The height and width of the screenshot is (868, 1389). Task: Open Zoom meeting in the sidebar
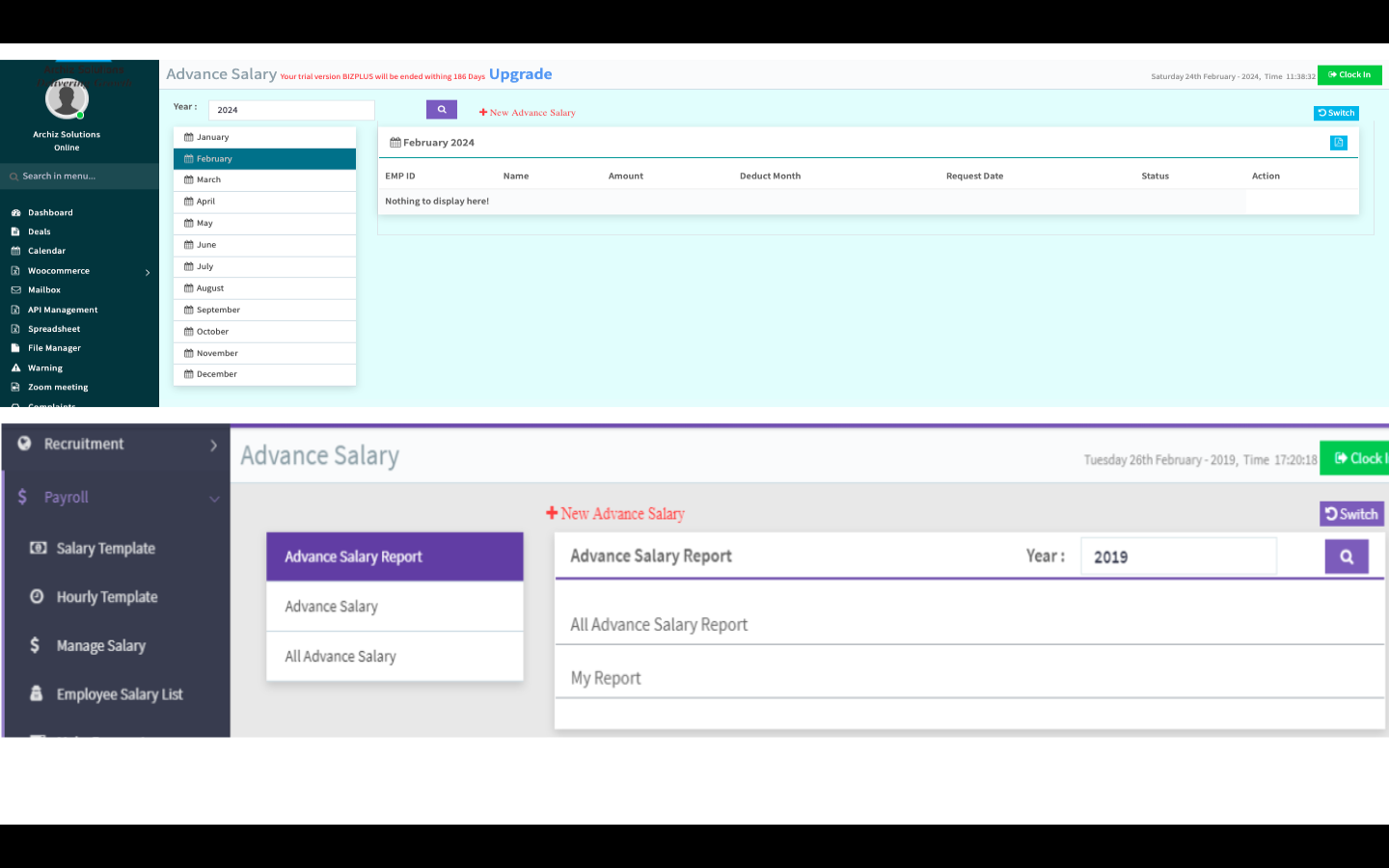coord(58,388)
